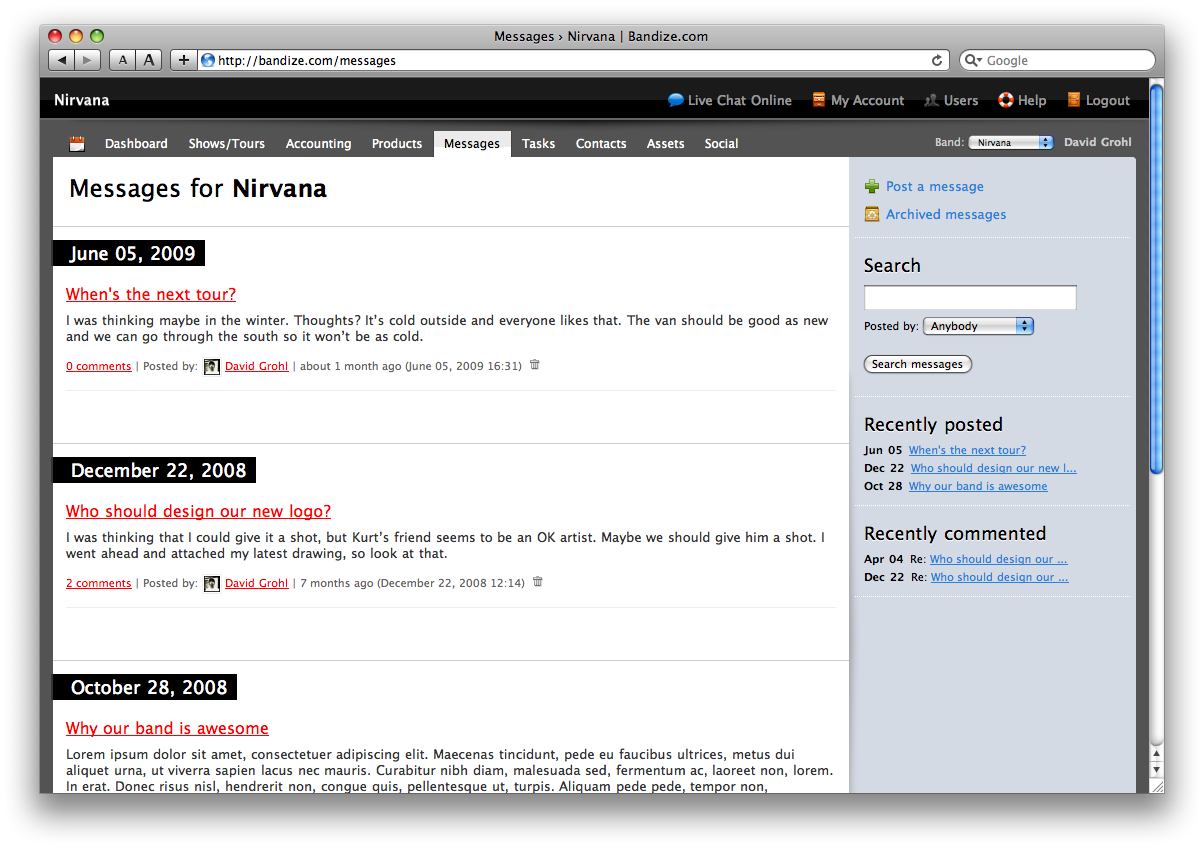
Task: Click the Google search magnifier icon
Action: tap(973, 60)
